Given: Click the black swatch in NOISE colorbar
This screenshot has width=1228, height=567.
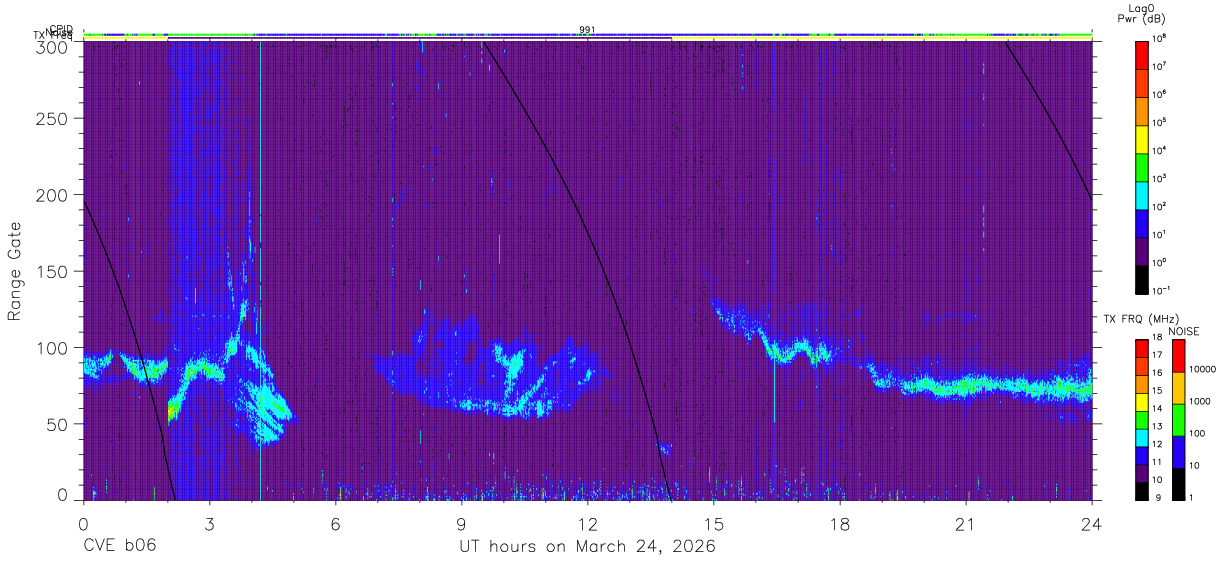Looking at the screenshot, I should click(x=1178, y=484).
